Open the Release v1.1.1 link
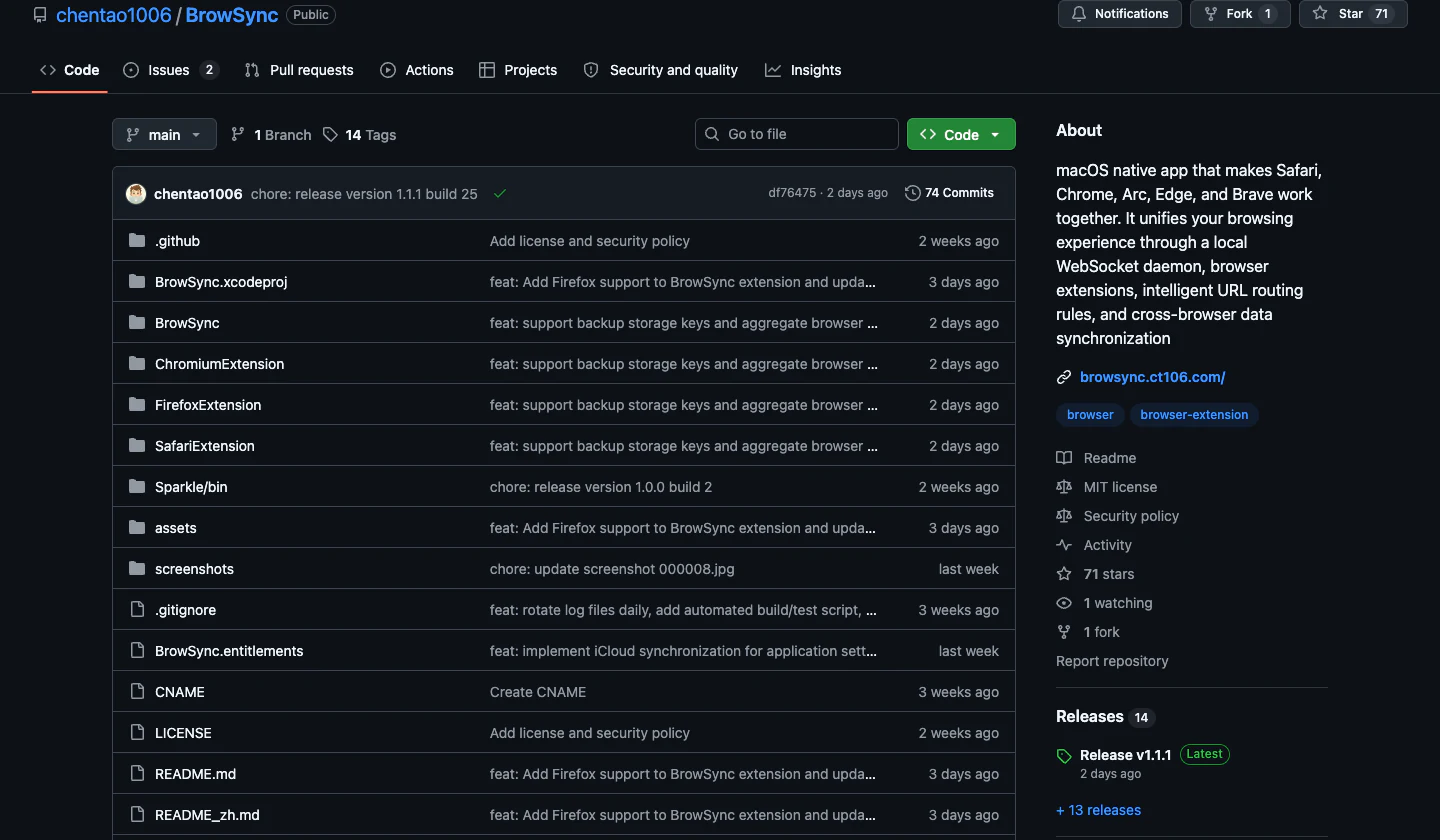 pyautogui.click(x=1126, y=755)
